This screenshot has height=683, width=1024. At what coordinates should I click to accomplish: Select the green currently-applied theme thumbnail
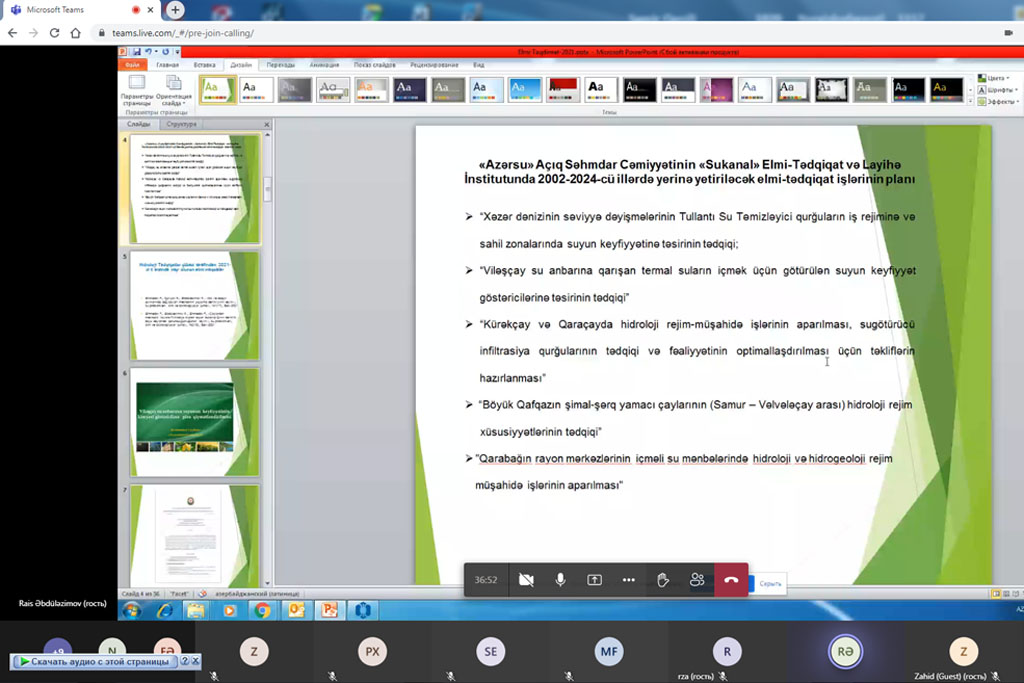tap(217, 89)
